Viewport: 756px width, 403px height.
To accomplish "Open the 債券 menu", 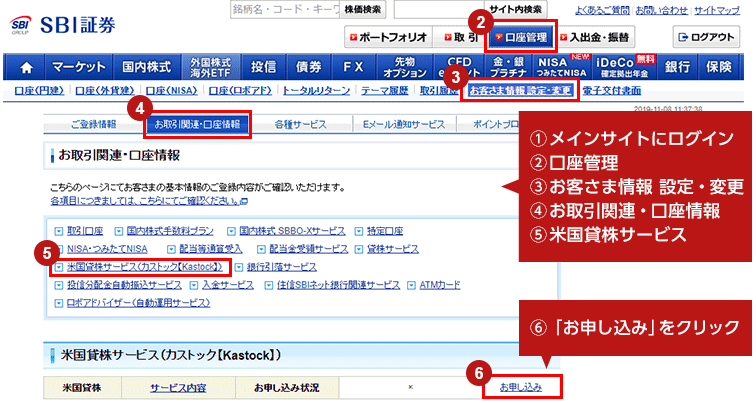I will point(309,67).
